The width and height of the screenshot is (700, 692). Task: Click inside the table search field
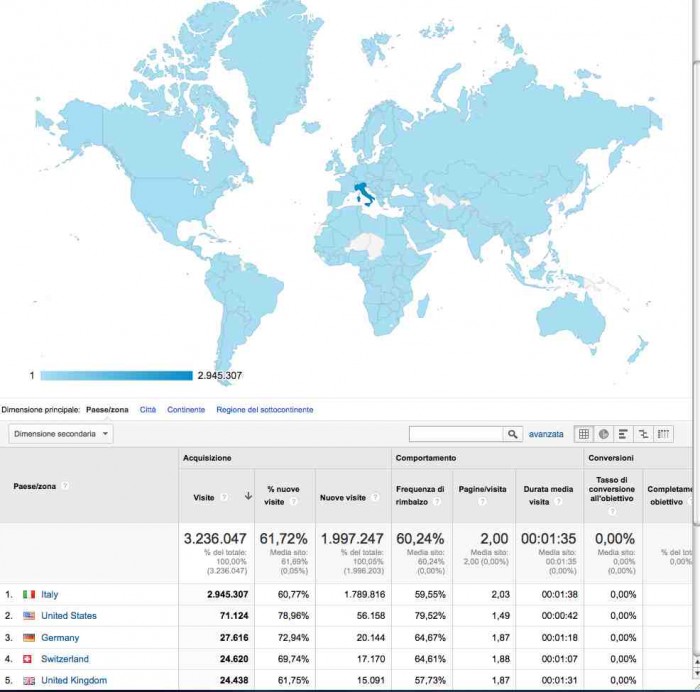pyautogui.click(x=456, y=434)
